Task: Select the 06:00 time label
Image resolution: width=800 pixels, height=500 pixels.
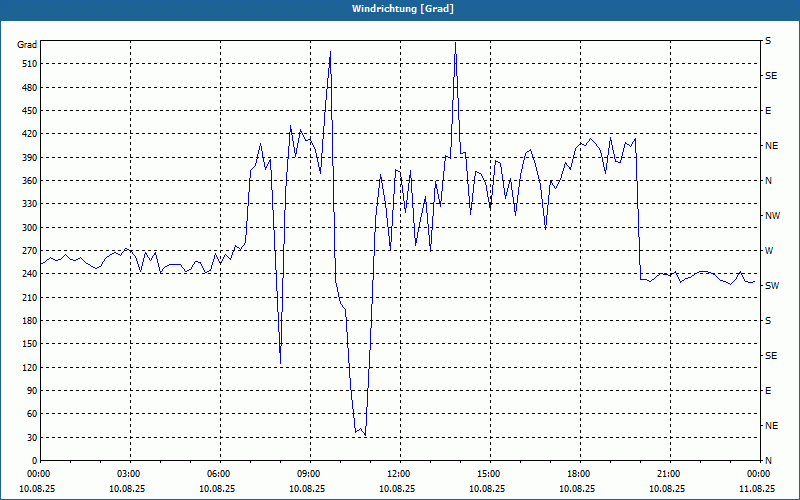Action: [x=217, y=473]
